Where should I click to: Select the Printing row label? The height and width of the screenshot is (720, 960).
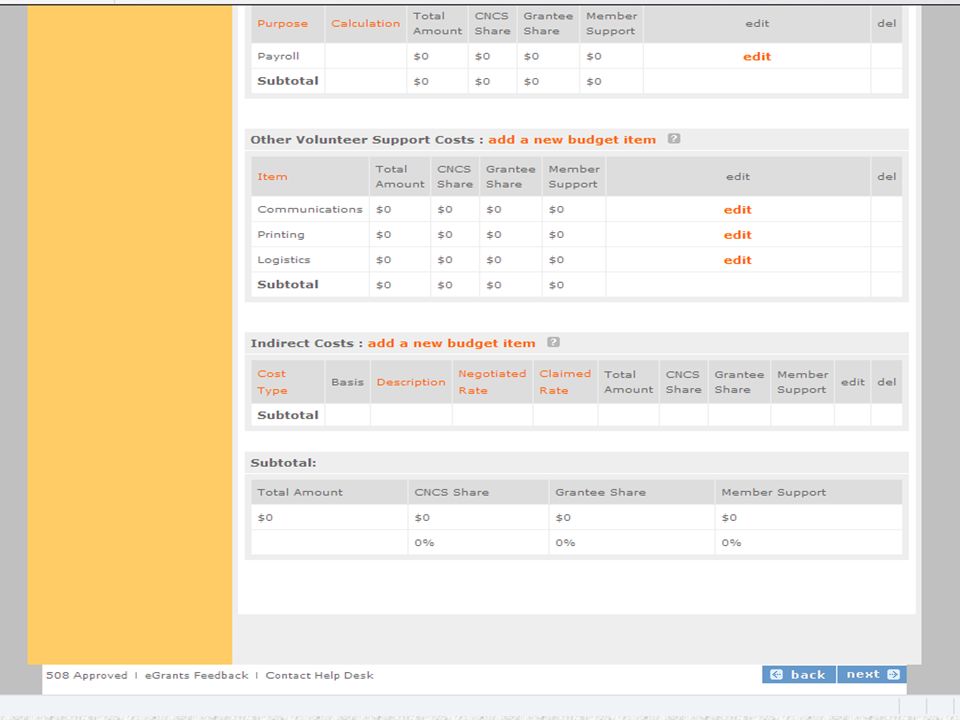pos(280,234)
